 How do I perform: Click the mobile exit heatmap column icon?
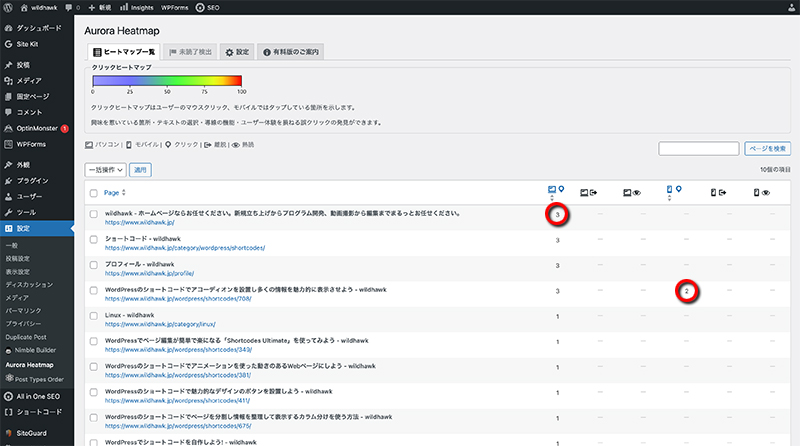click(x=716, y=191)
